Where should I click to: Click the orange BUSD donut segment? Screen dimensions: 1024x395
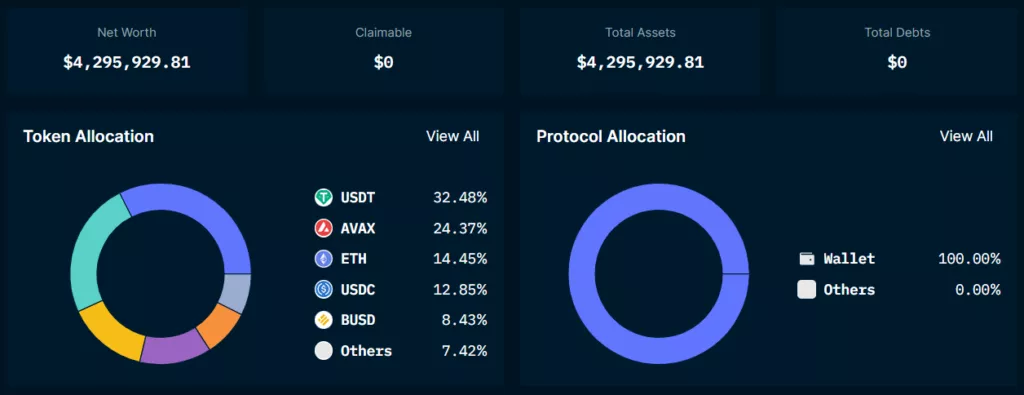coord(219,324)
